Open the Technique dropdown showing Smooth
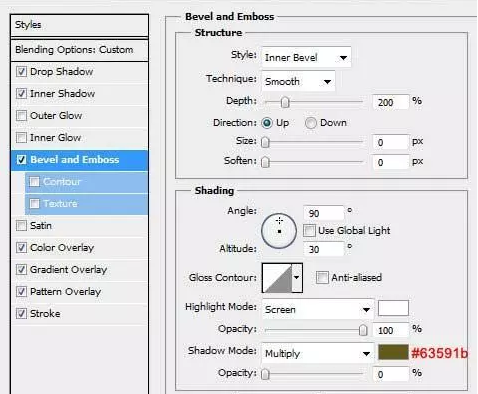 (298, 81)
